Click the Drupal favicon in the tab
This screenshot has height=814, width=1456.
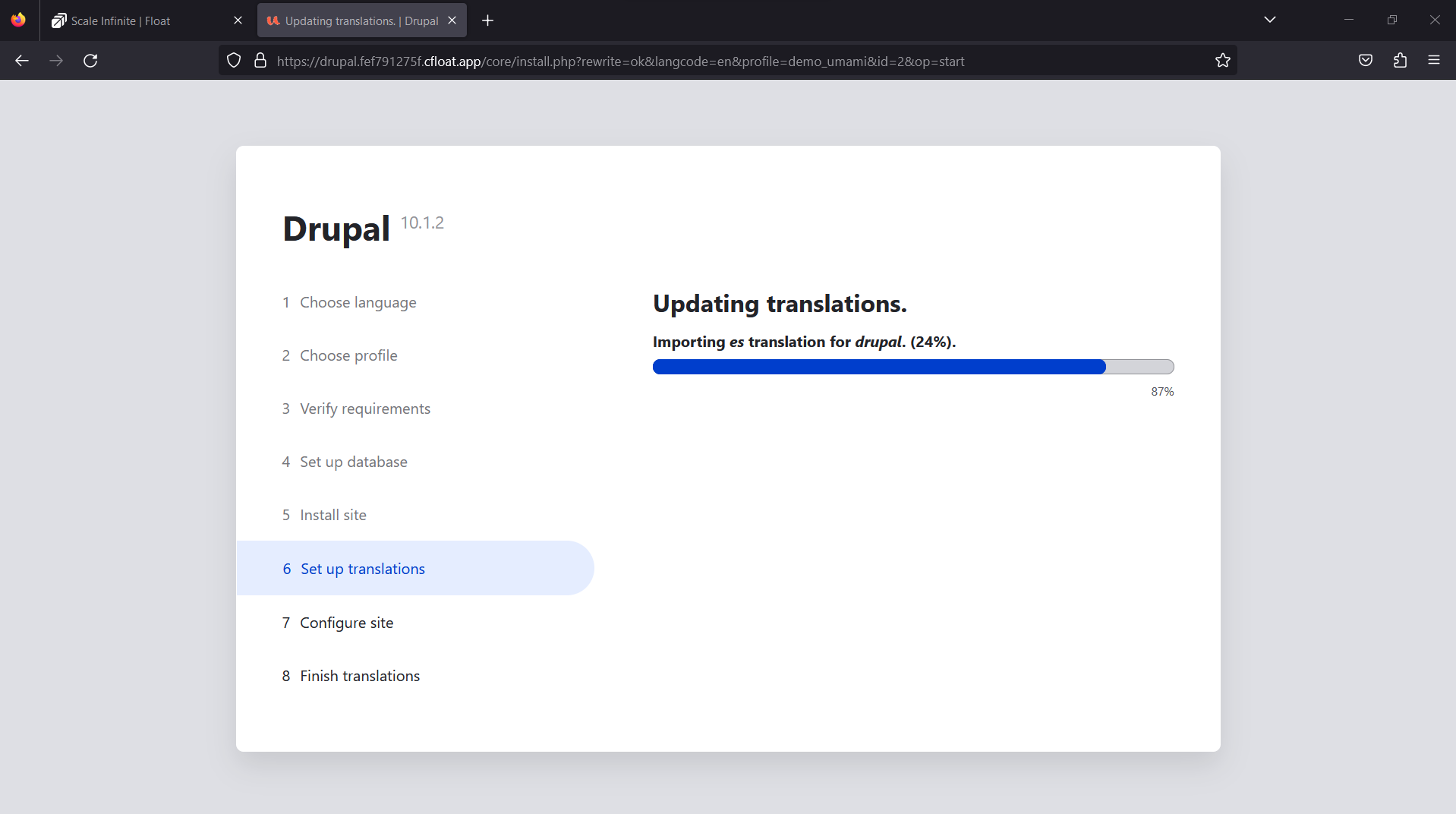click(x=273, y=21)
